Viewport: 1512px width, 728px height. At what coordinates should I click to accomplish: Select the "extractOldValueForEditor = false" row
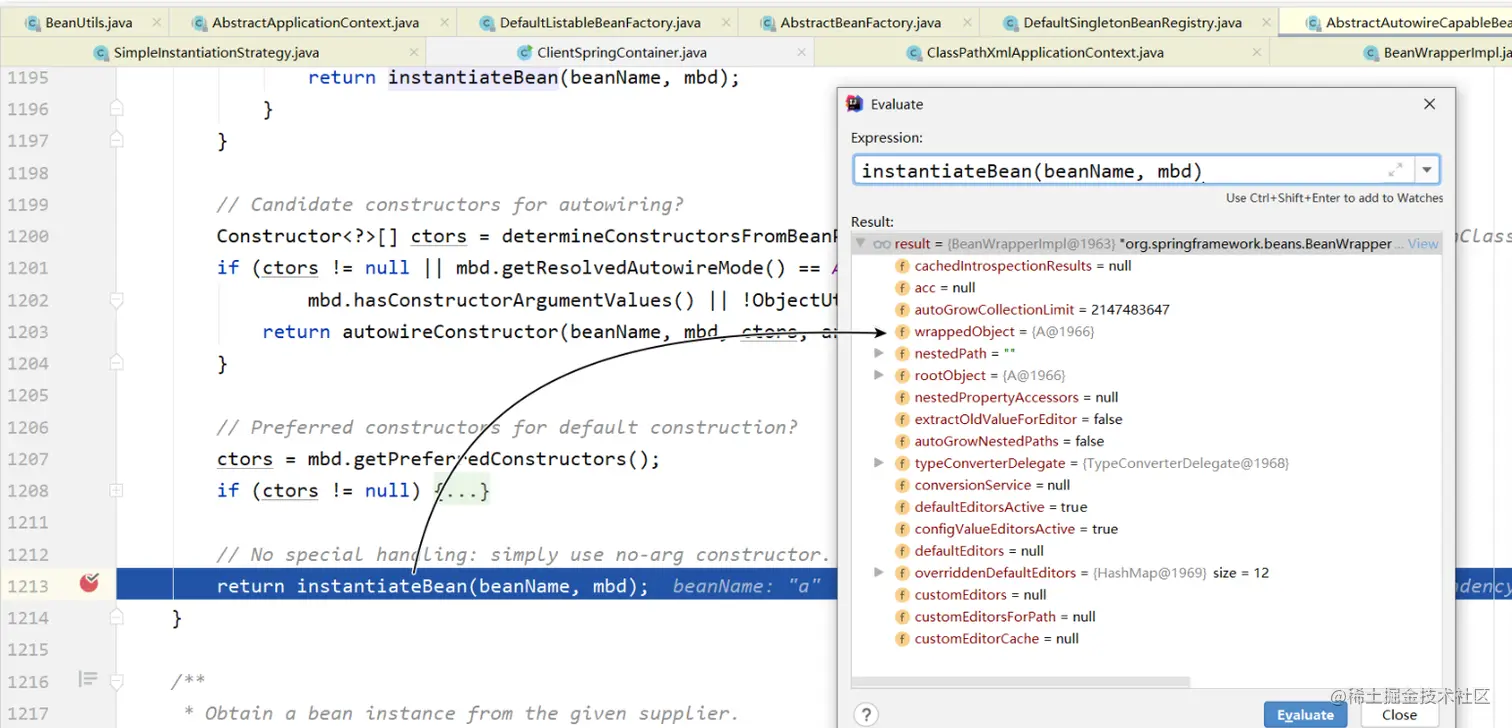(1147, 420)
